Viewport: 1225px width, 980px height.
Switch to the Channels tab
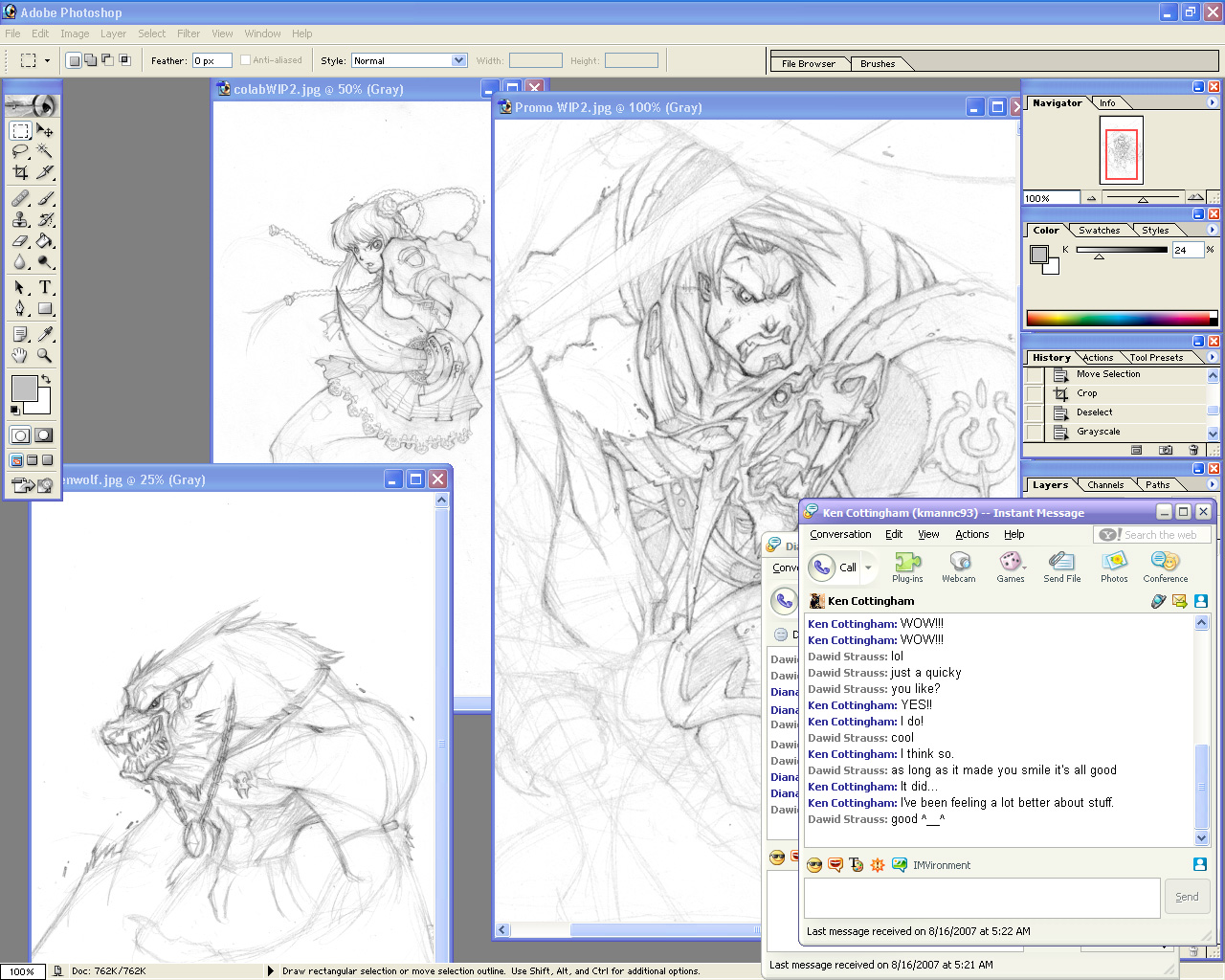[x=1105, y=485]
